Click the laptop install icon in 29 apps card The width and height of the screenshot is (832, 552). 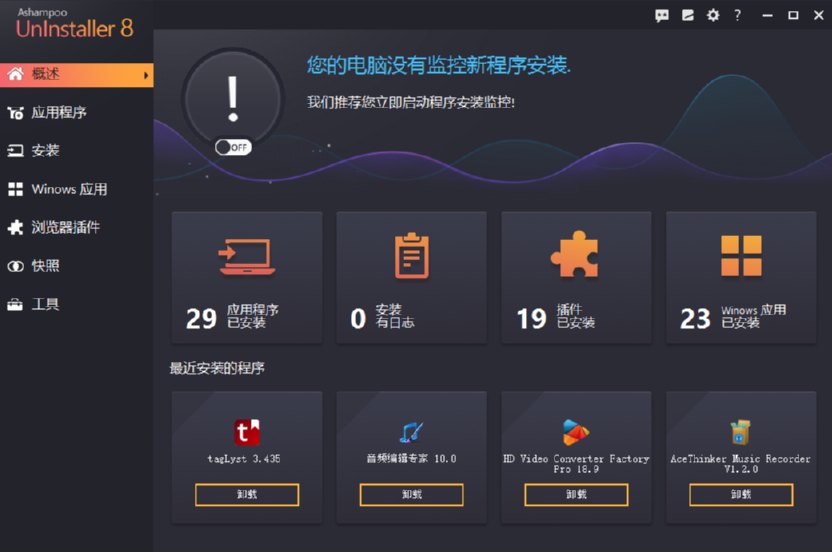click(x=247, y=257)
